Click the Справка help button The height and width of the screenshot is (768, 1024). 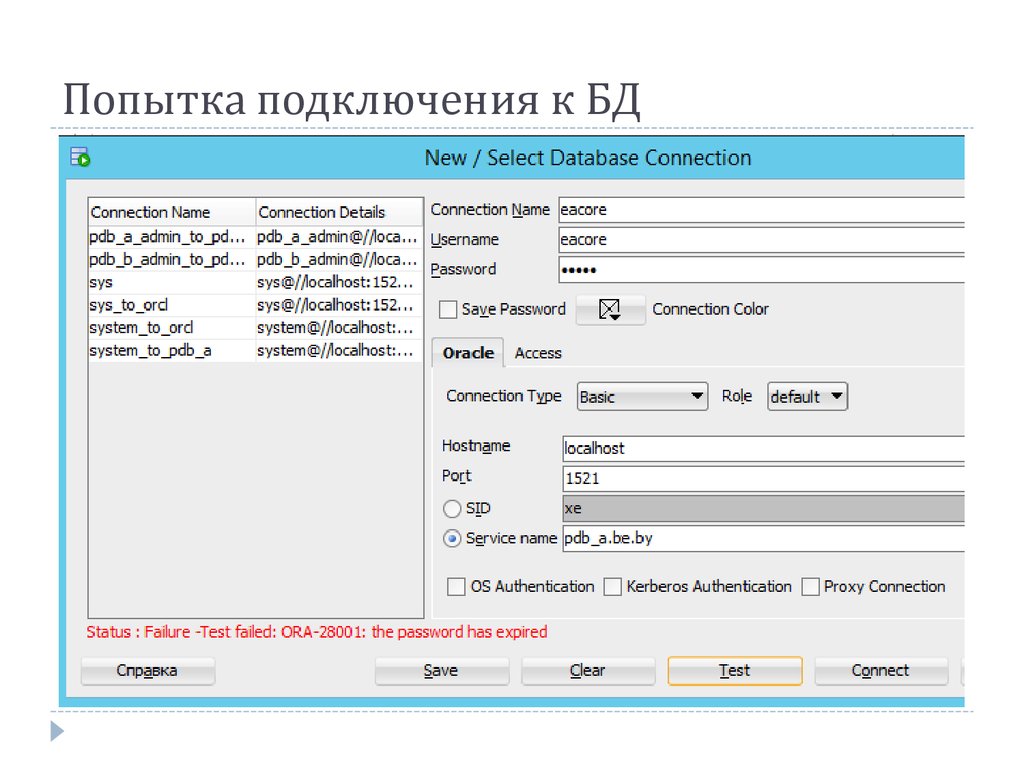148,671
